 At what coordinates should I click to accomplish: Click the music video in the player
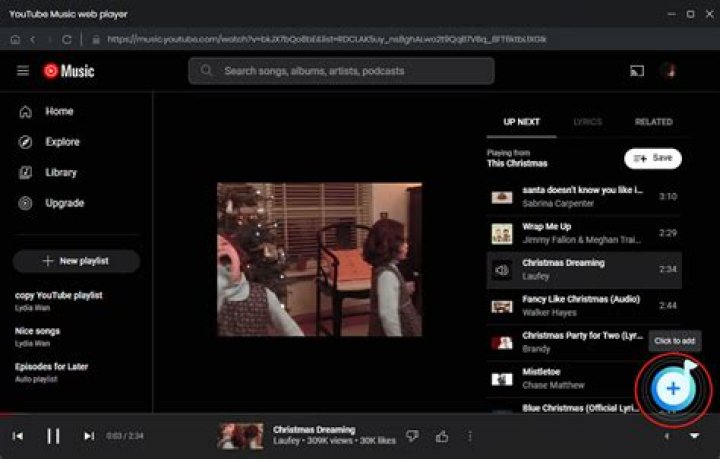[320, 259]
